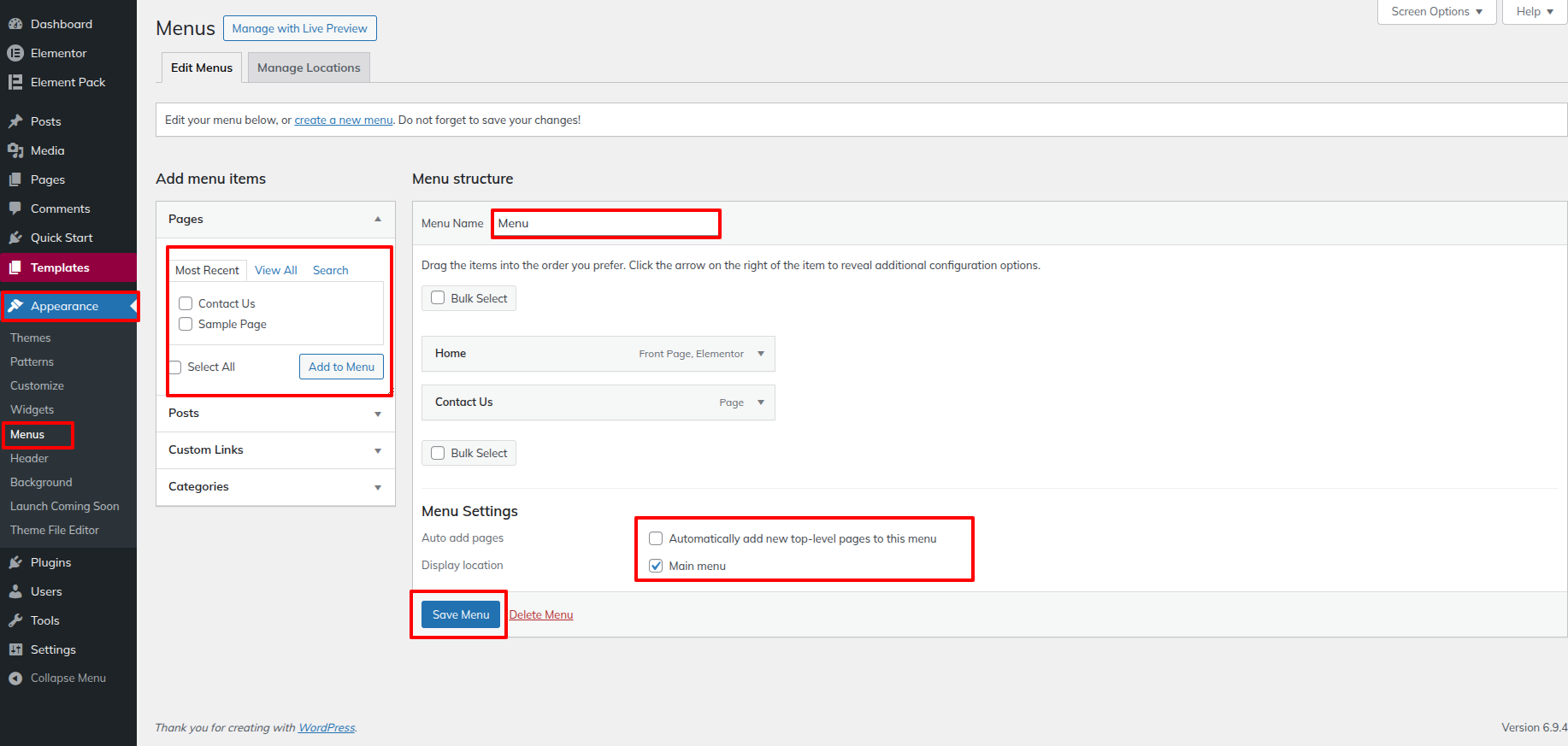
Task: Check the Sample Page checkbox
Action: 186,324
